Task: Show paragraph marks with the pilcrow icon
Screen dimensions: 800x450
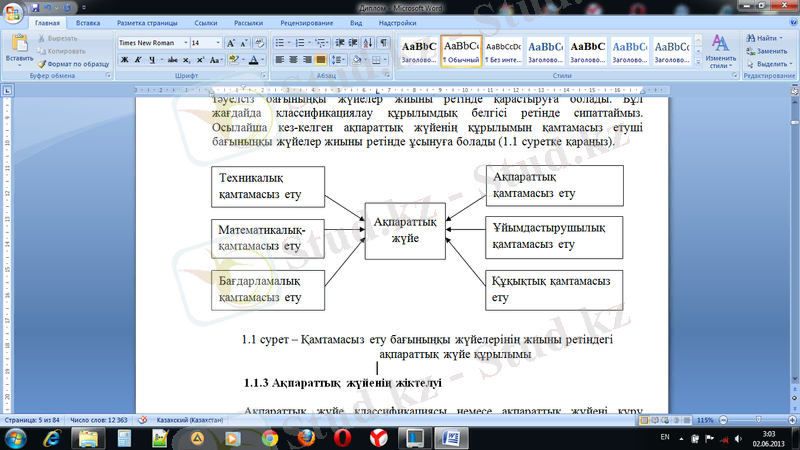Action: [384, 43]
